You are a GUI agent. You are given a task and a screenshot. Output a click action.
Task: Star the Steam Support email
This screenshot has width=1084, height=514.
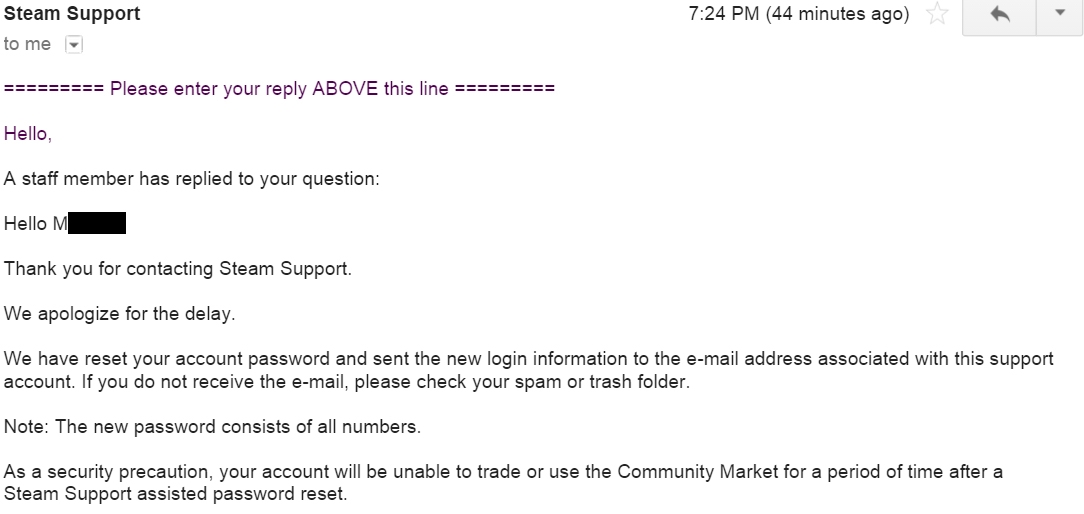937,15
